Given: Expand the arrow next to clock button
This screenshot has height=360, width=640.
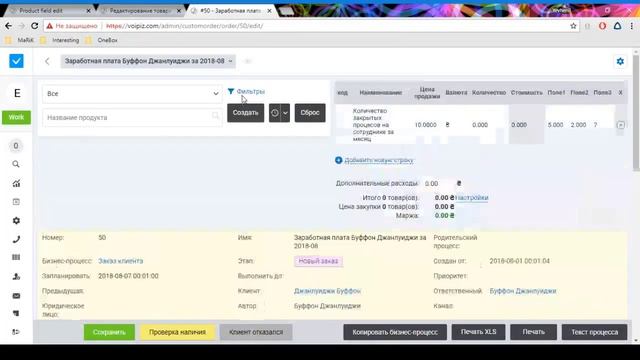Looking at the screenshot, I should pyautogui.click(x=285, y=113).
